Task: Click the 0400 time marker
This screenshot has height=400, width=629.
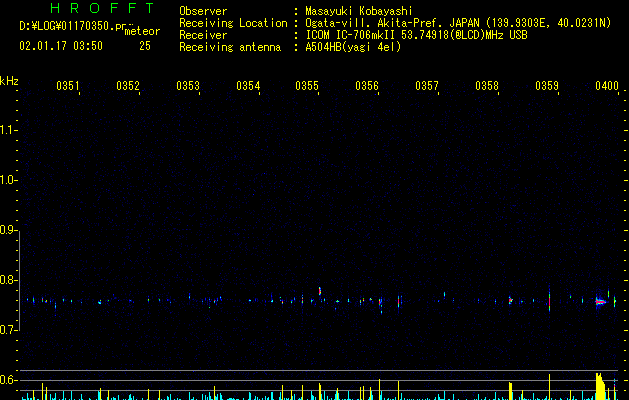Action: (x=607, y=85)
